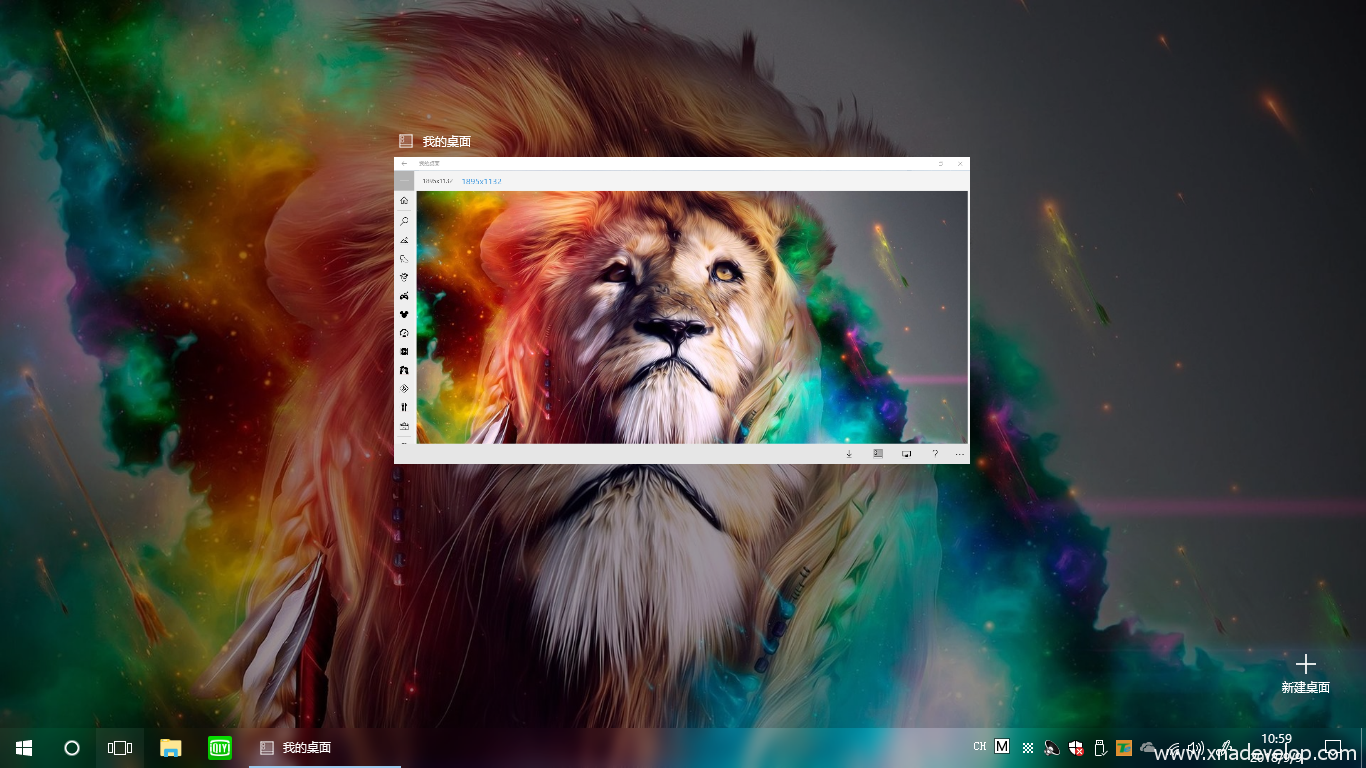Toggle Task View button on the taskbar
The height and width of the screenshot is (768, 1366).
coord(120,747)
